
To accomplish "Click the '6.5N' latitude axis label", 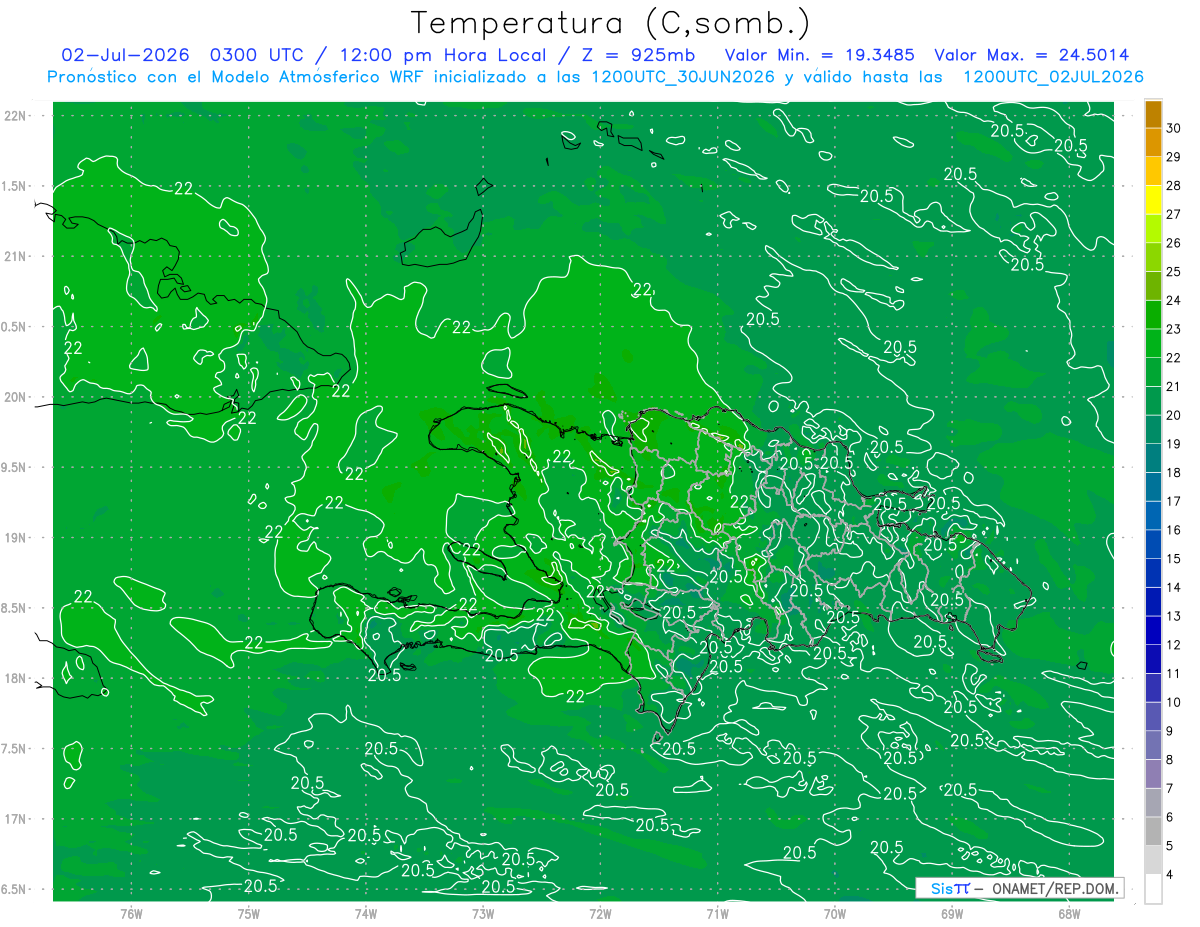I will coord(14,889).
